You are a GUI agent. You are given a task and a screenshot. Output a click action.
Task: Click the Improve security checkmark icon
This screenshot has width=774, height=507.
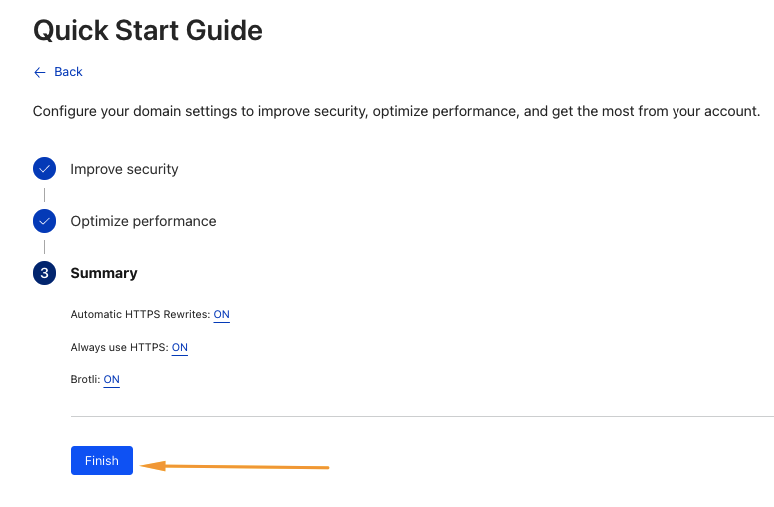click(x=44, y=169)
